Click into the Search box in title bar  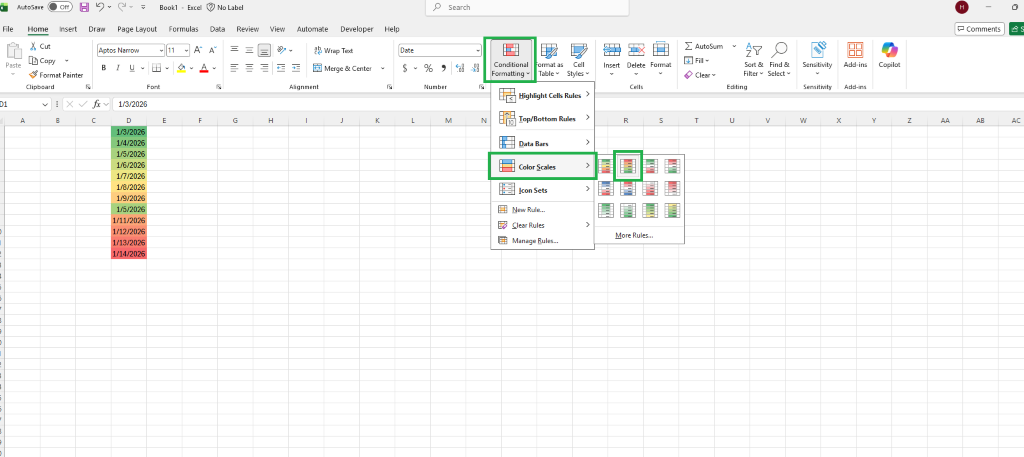click(x=526, y=7)
